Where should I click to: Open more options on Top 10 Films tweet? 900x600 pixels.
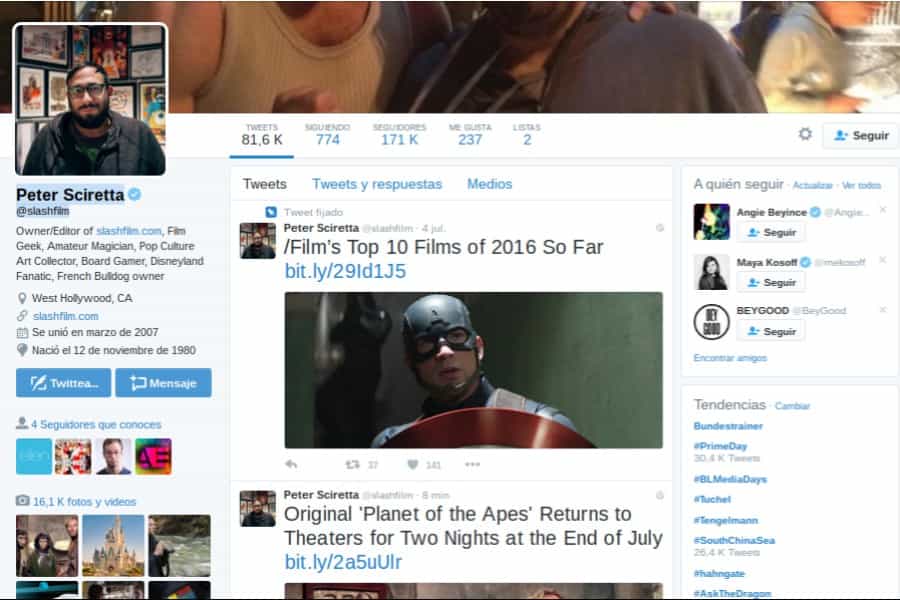[472, 464]
